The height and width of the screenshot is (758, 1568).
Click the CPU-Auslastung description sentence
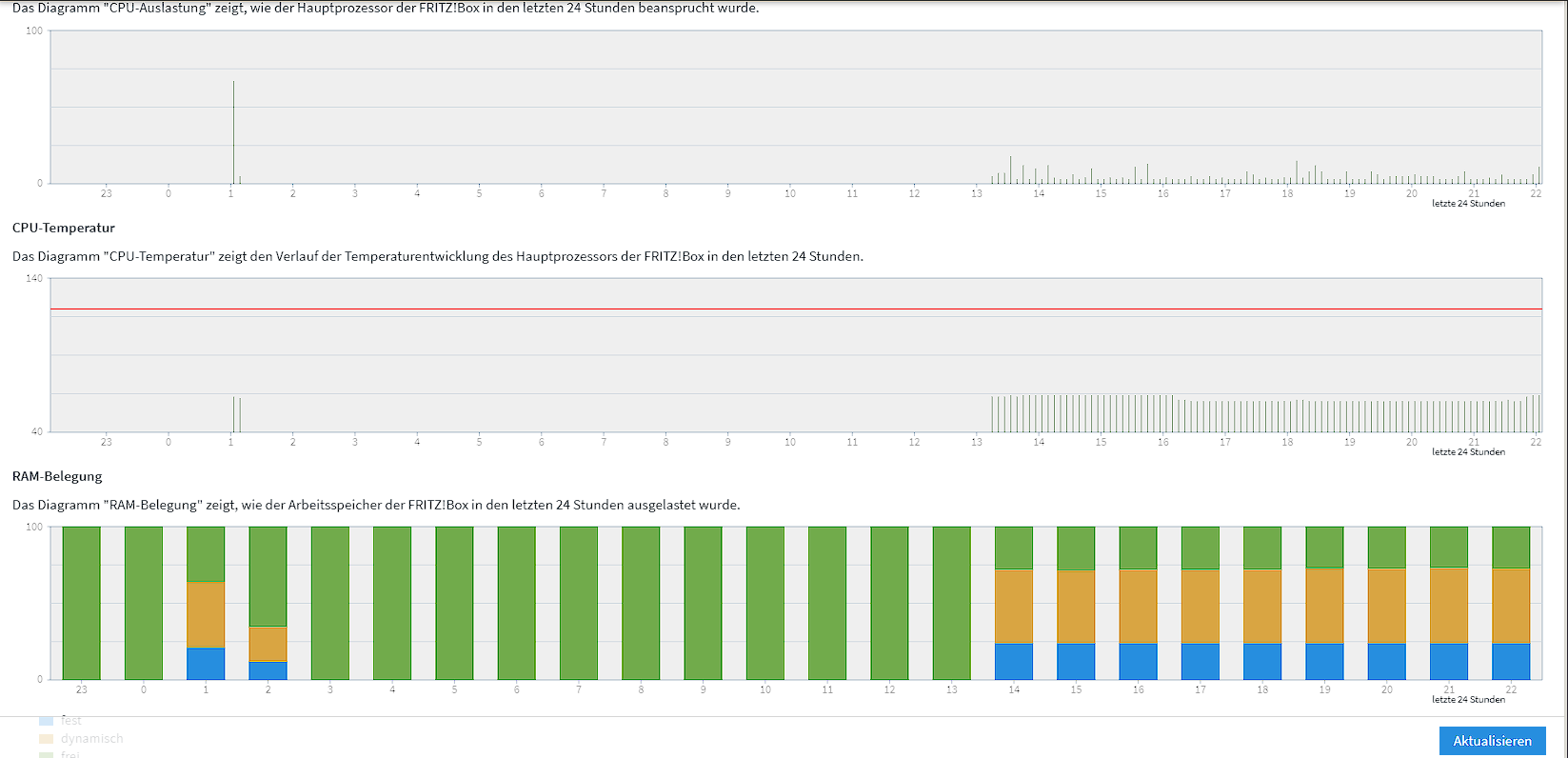click(x=386, y=8)
